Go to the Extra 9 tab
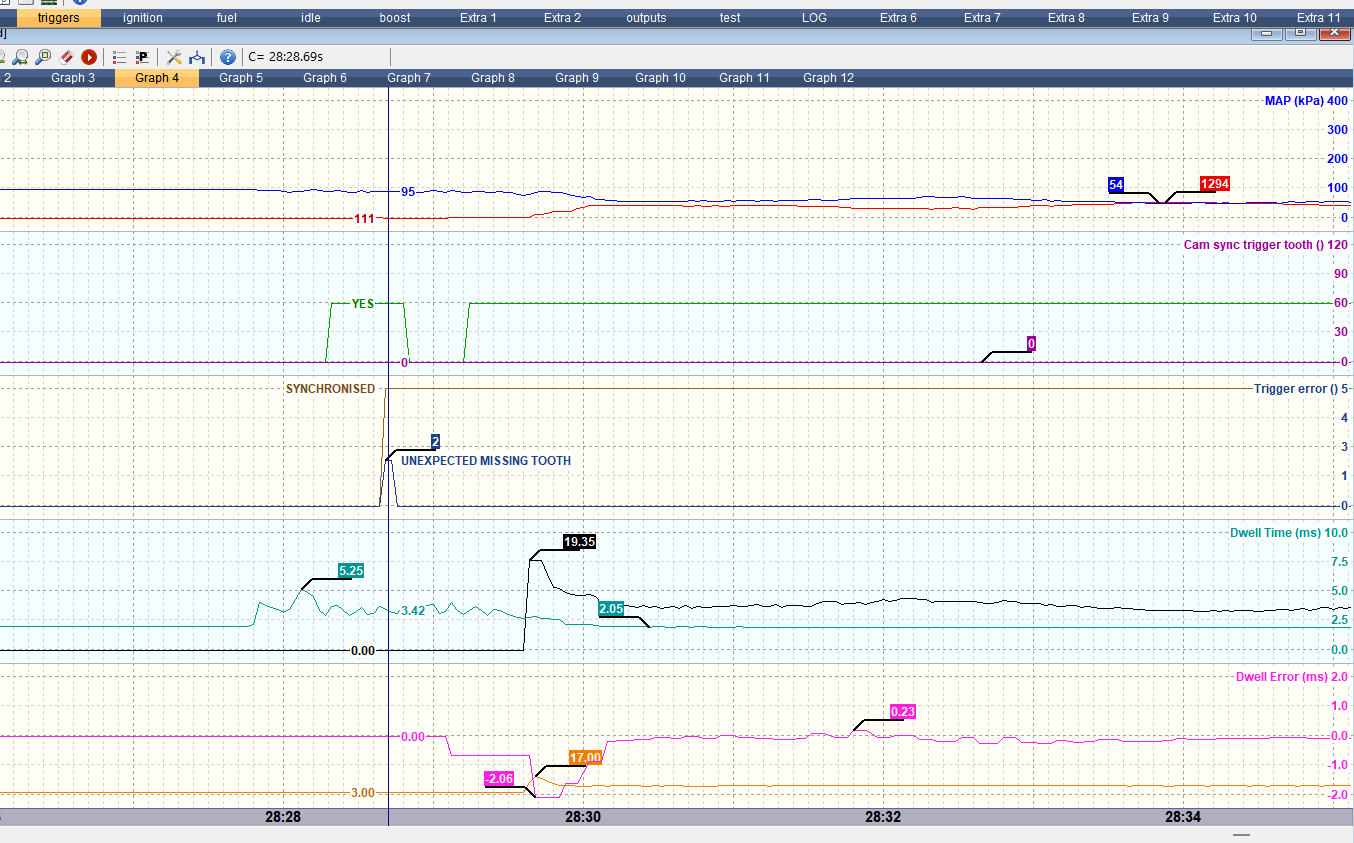The image size is (1354, 843). (x=1151, y=18)
